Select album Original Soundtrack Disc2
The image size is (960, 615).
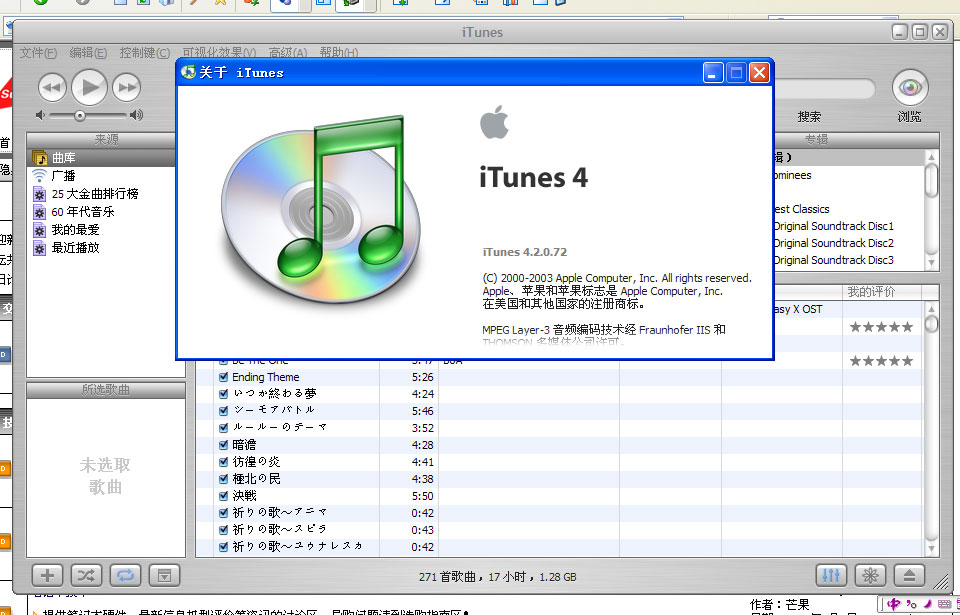(833, 243)
